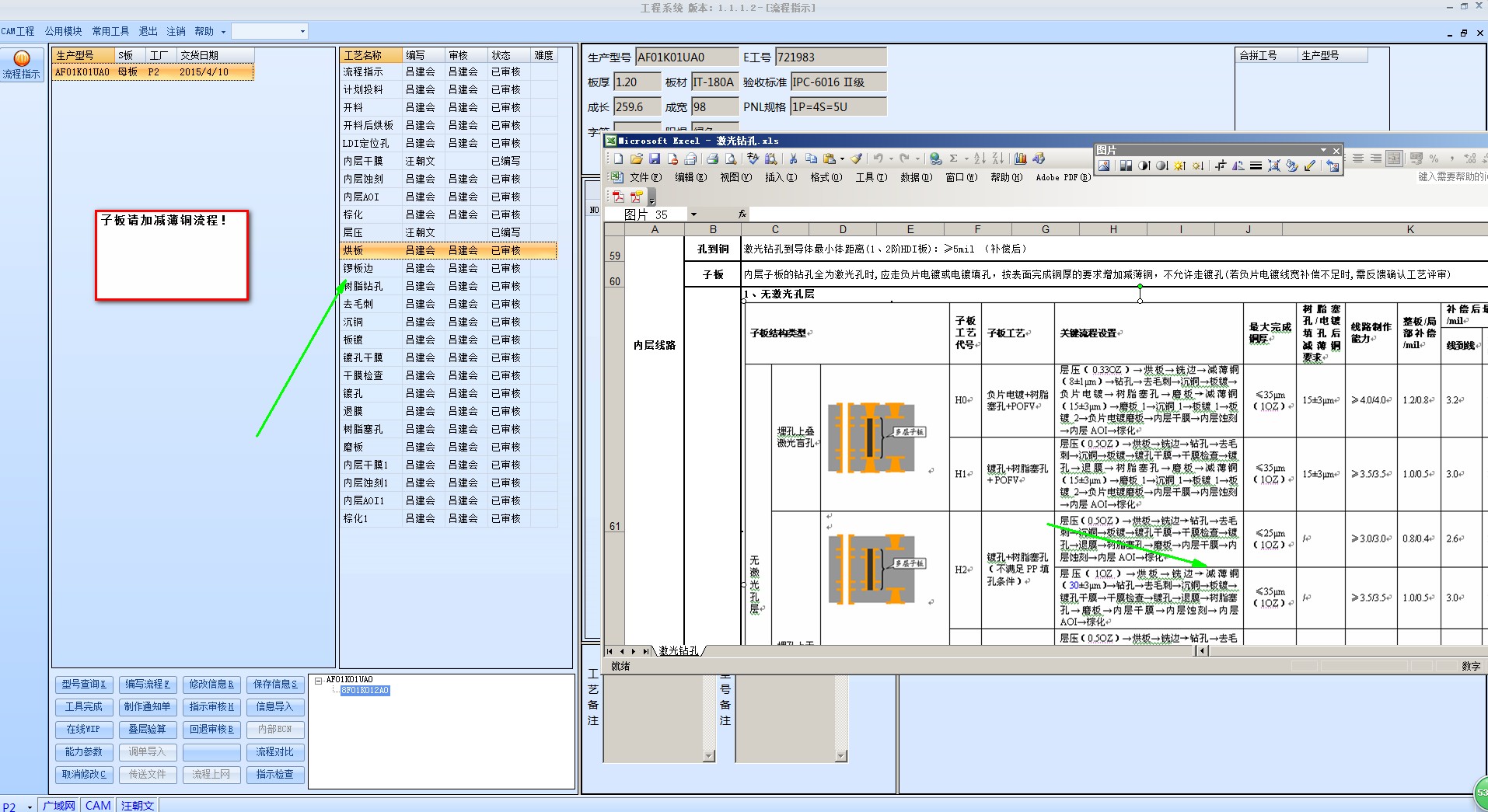The image size is (1488, 812).
Task: Click Excel Print icon
Action: pos(712,159)
